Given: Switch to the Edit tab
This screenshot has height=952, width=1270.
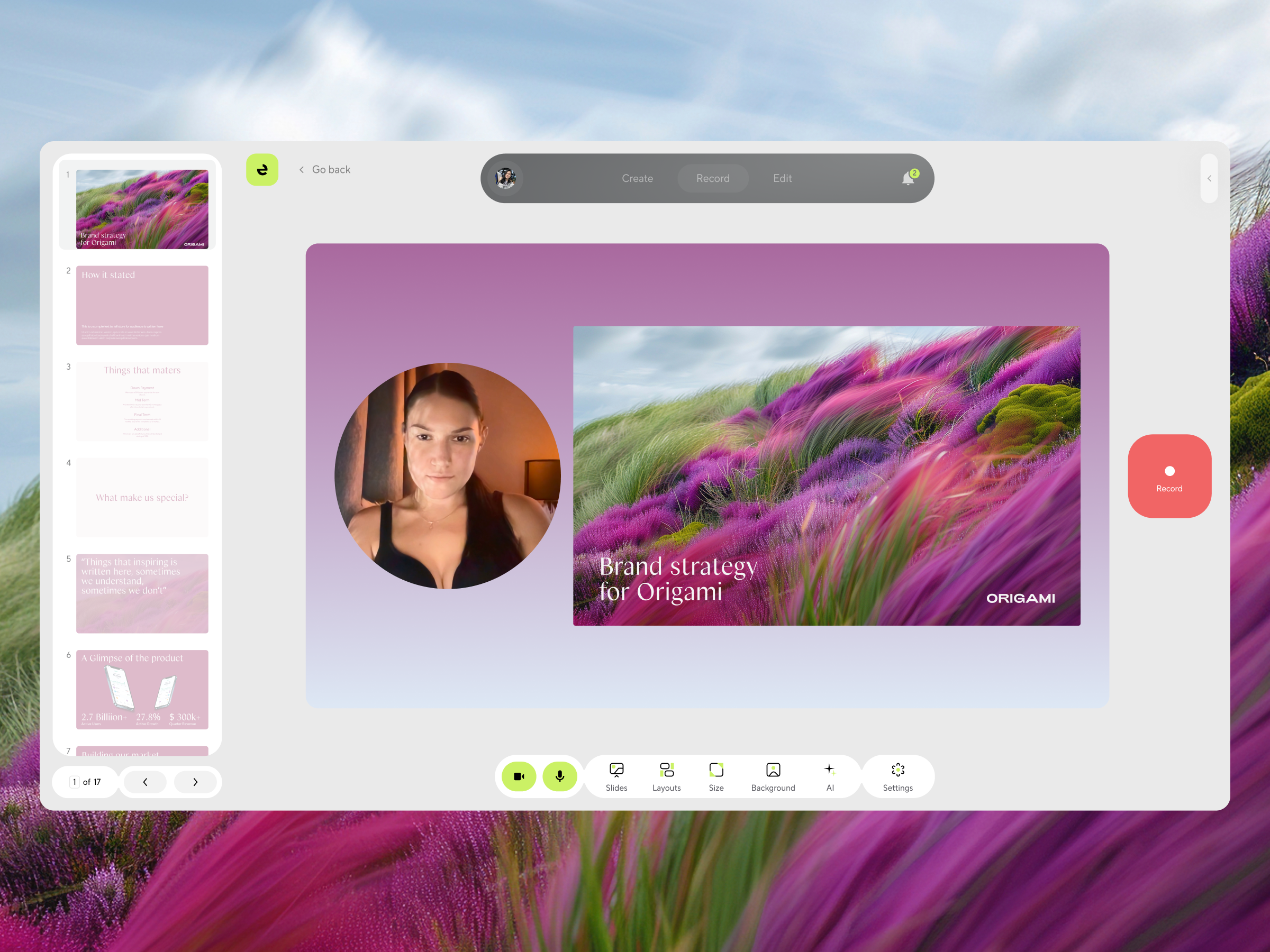Looking at the screenshot, I should pos(782,178).
